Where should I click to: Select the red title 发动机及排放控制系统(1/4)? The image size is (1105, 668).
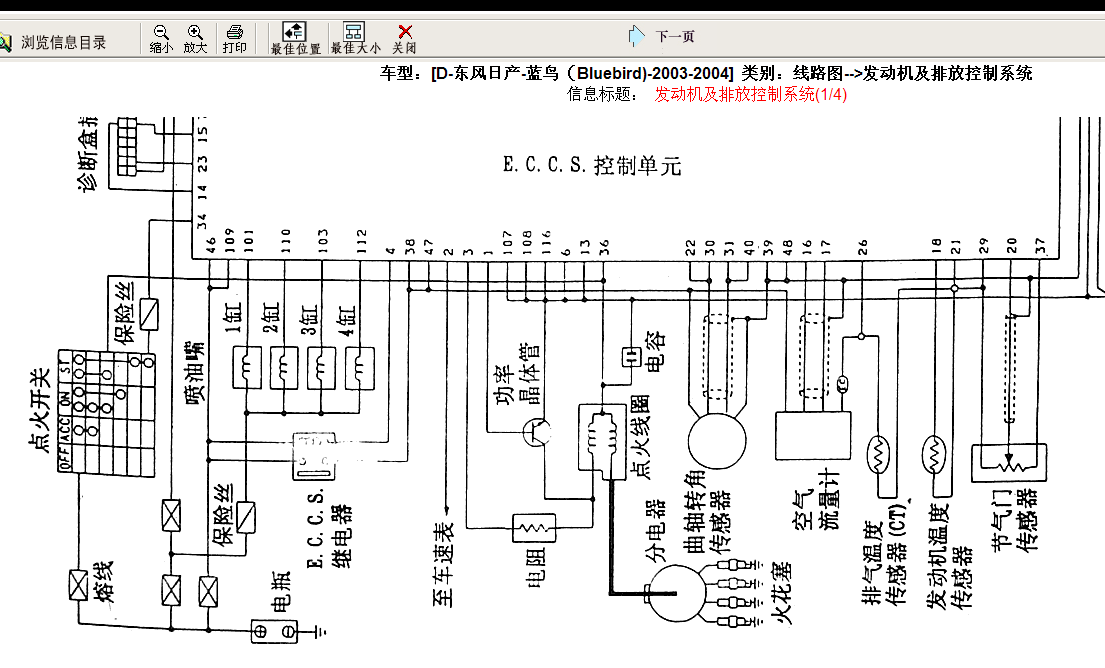(x=751, y=94)
